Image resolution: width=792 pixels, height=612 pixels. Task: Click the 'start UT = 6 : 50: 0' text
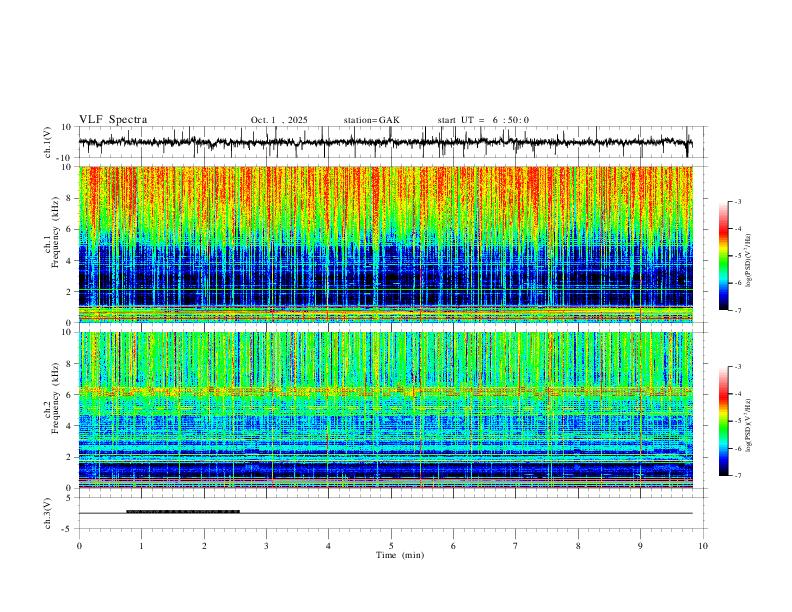pos(483,120)
